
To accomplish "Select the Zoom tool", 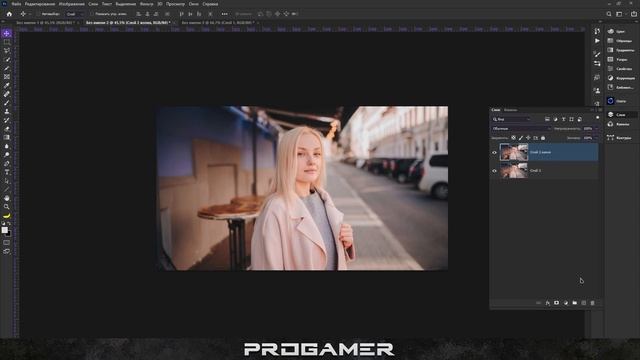I will tap(7, 207).
